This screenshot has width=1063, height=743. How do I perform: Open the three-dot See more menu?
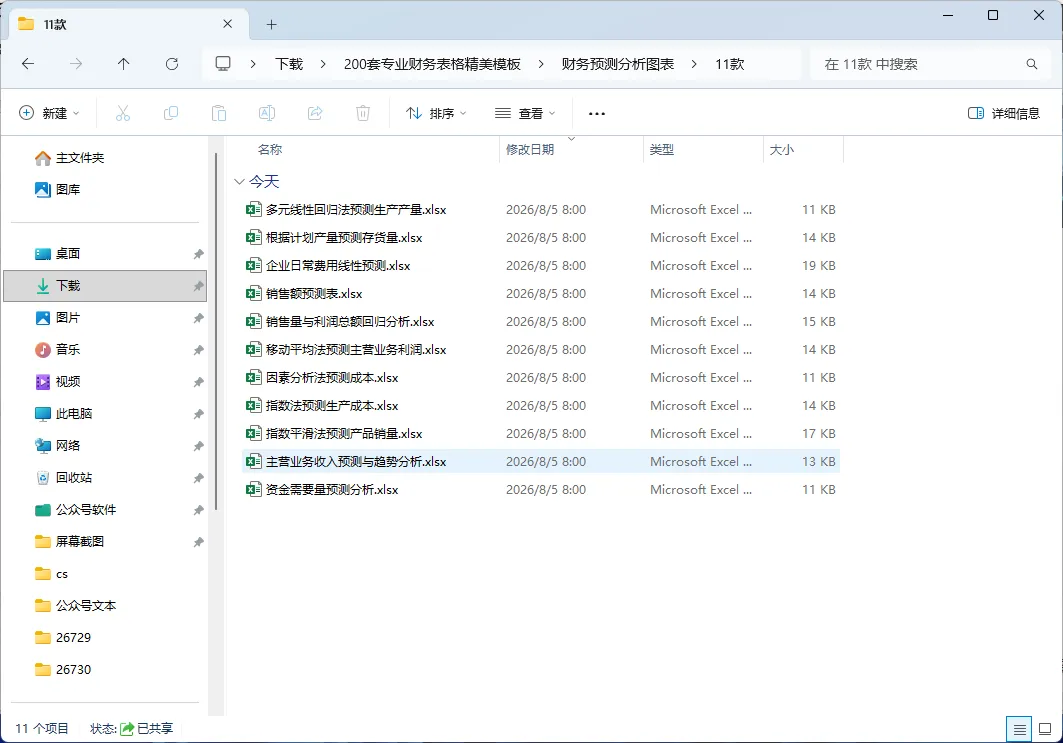pos(597,114)
